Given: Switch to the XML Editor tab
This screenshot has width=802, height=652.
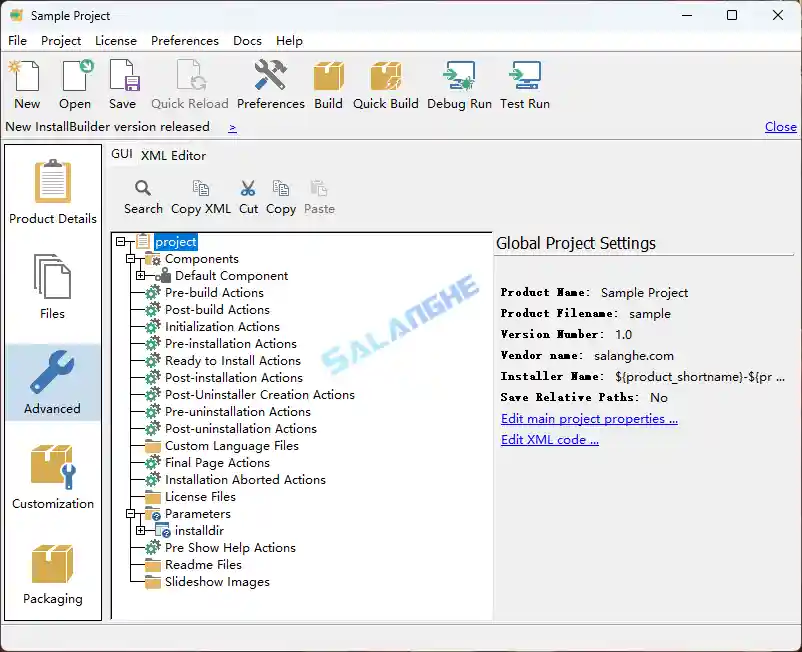Looking at the screenshot, I should (x=173, y=155).
